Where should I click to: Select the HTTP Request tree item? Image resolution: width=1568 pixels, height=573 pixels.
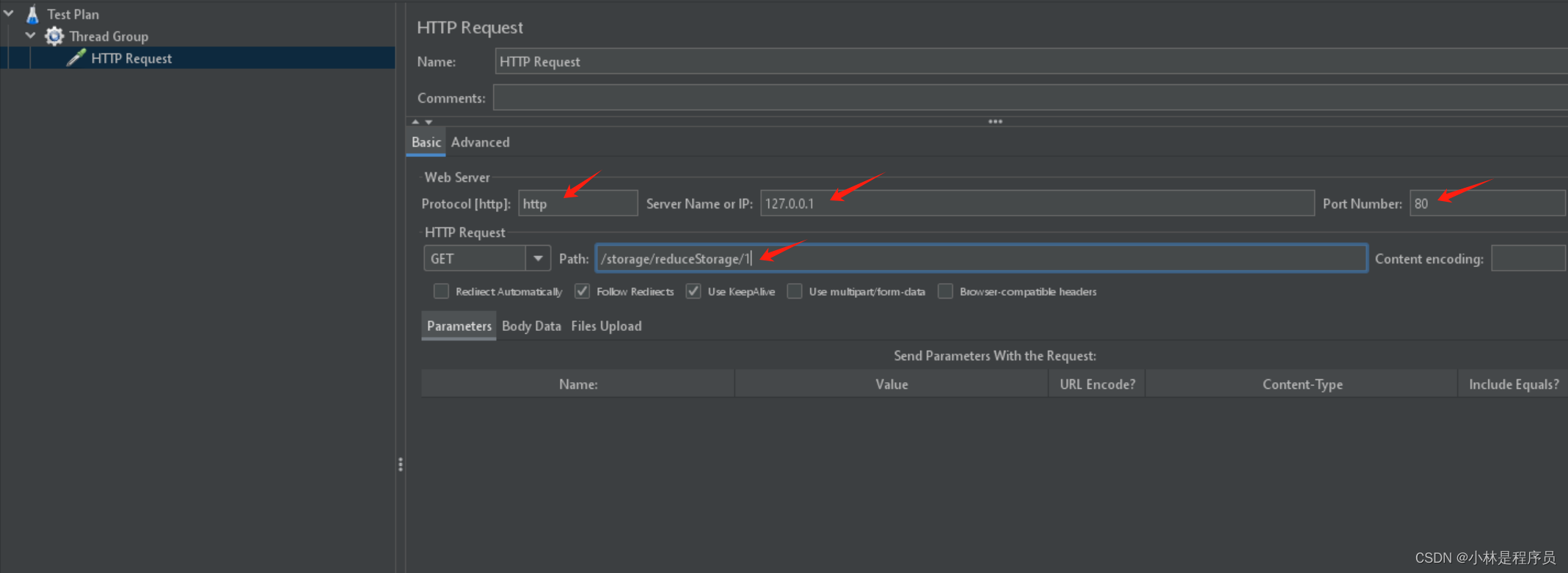coord(131,58)
